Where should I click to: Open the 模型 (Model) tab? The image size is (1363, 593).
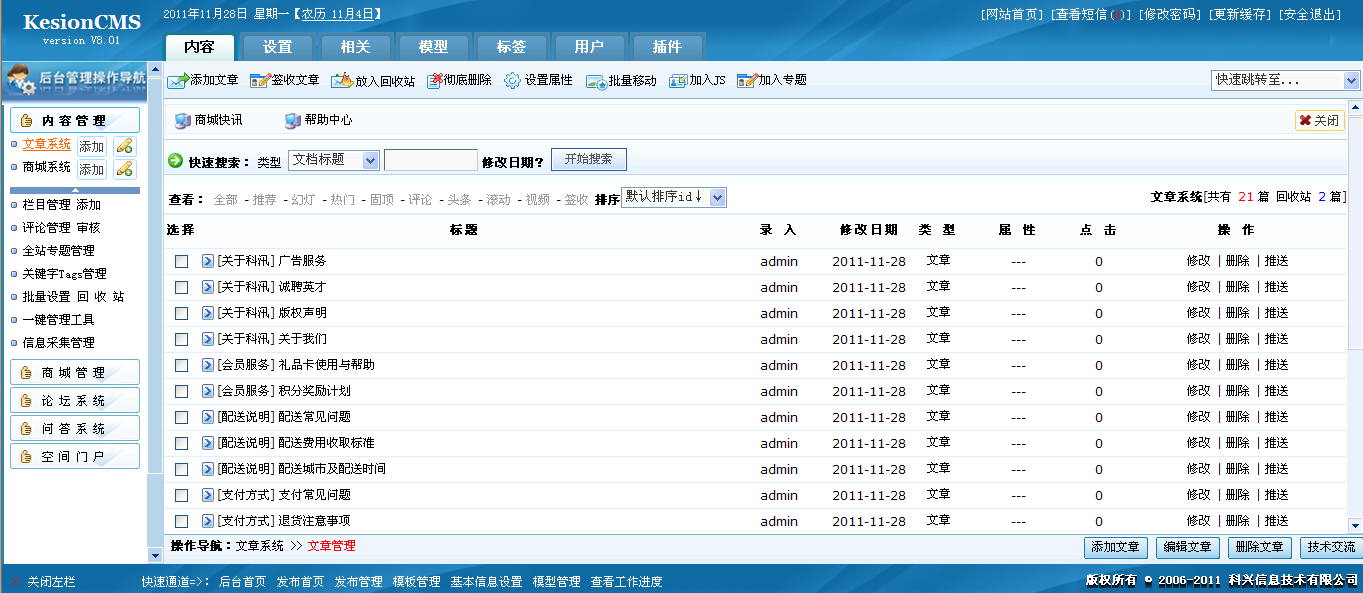pos(433,45)
